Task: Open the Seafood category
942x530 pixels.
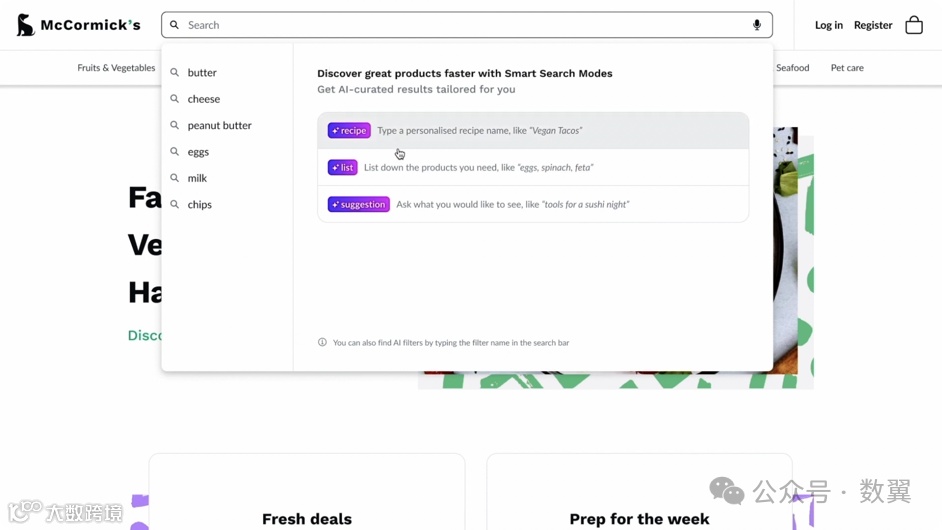Action: tap(792, 68)
